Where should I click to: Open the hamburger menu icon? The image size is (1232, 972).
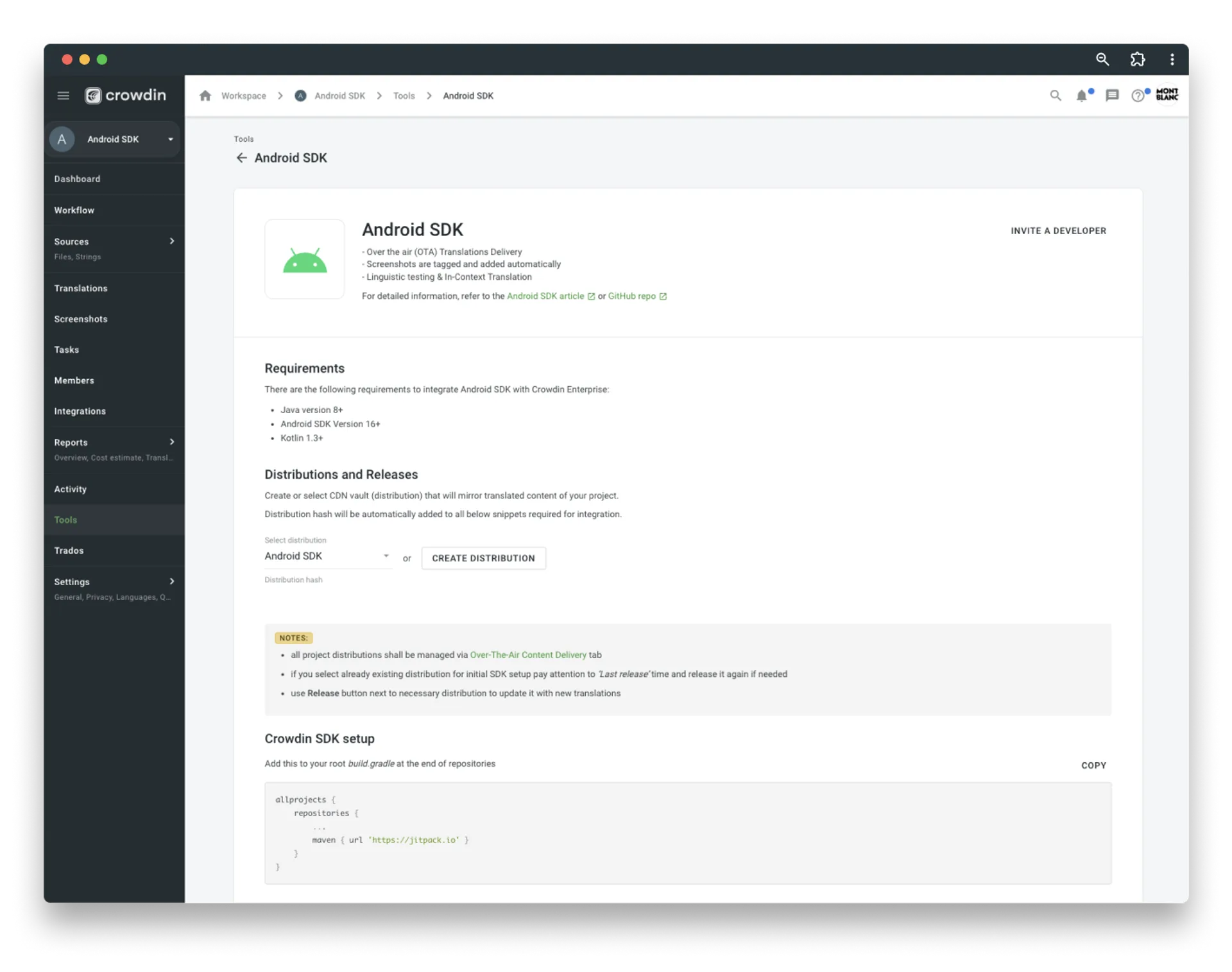pyautogui.click(x=63, y=96)
